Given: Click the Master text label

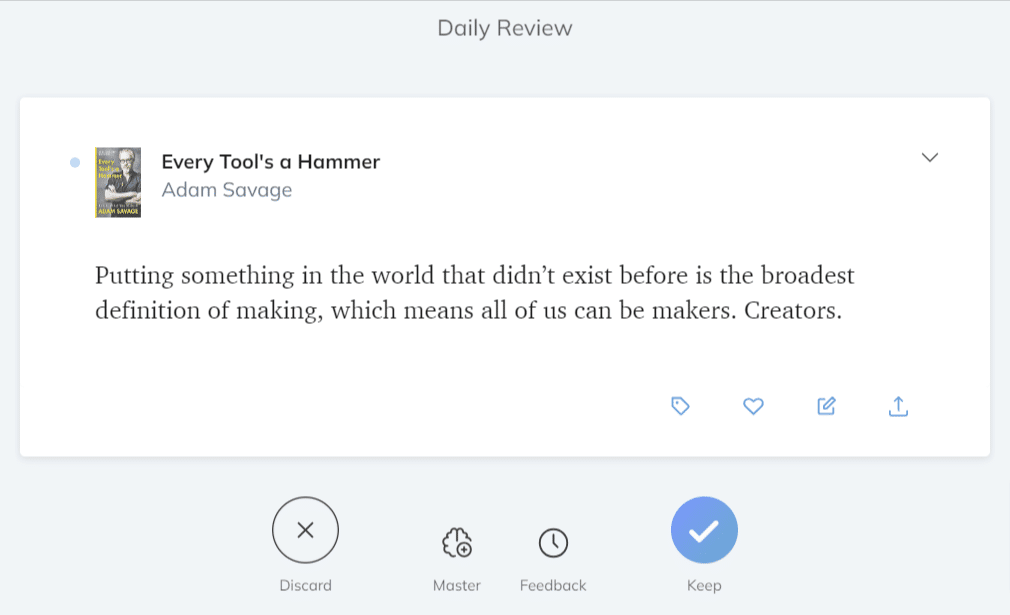Looking at the screenshot, I should (457, 585).
